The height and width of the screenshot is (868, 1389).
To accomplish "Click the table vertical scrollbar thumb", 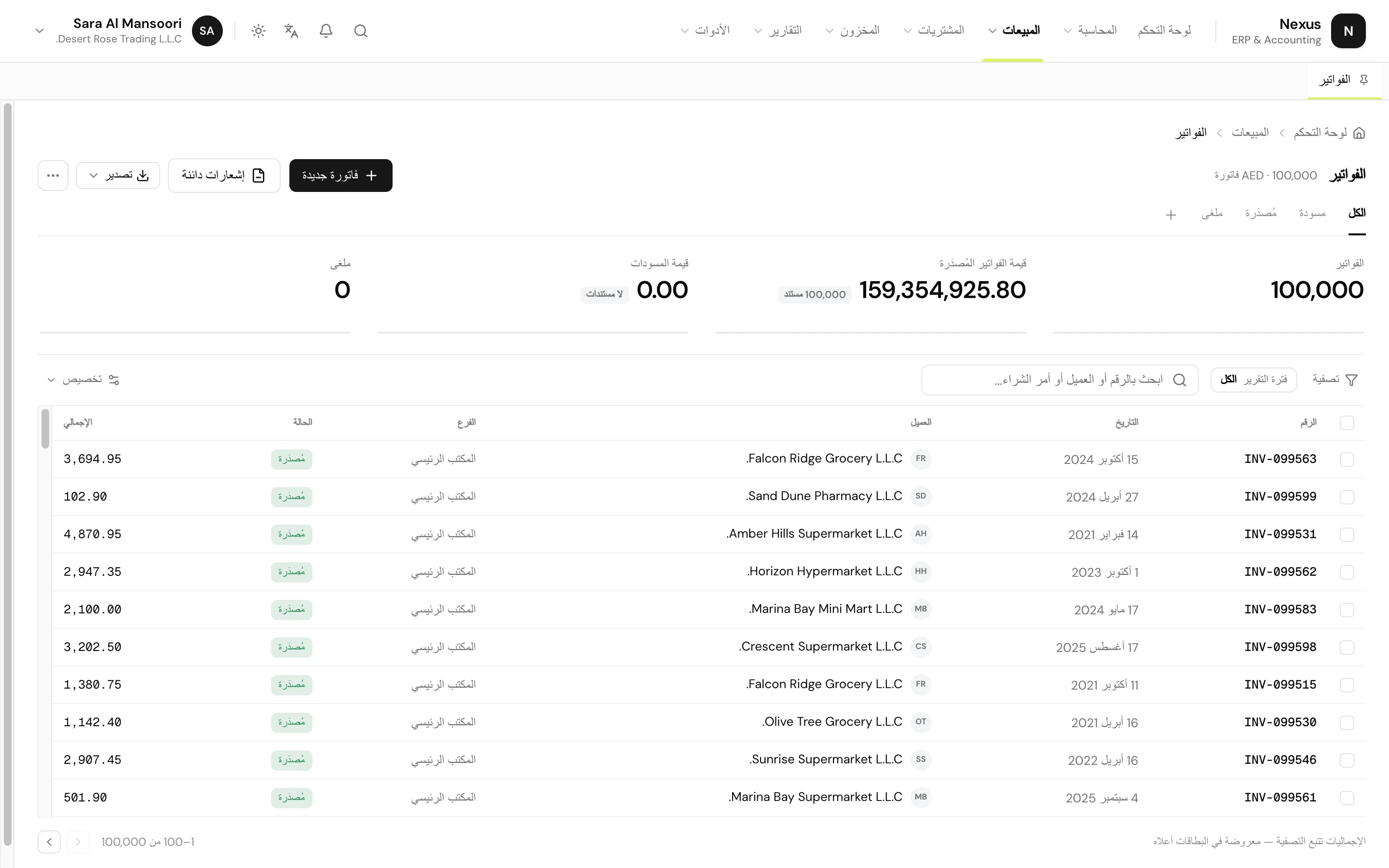I will coord(45,428).
